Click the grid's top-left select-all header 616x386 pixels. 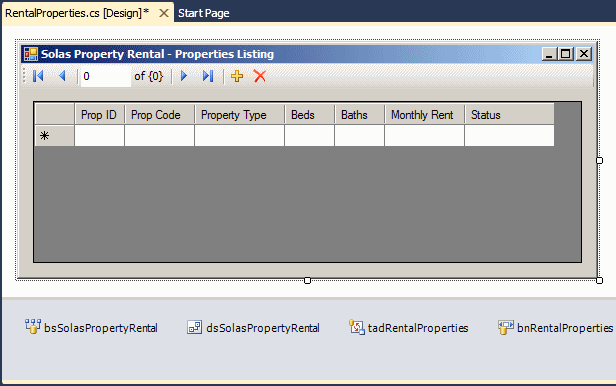[55, 114]
